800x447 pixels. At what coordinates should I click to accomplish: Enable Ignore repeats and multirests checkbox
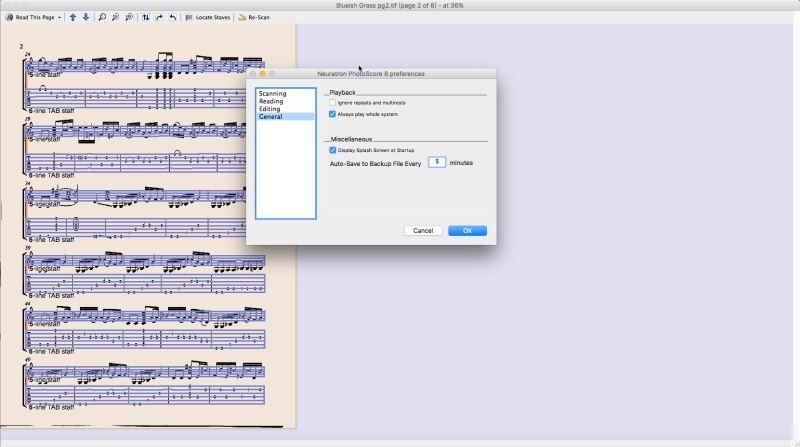click(333, 103)
